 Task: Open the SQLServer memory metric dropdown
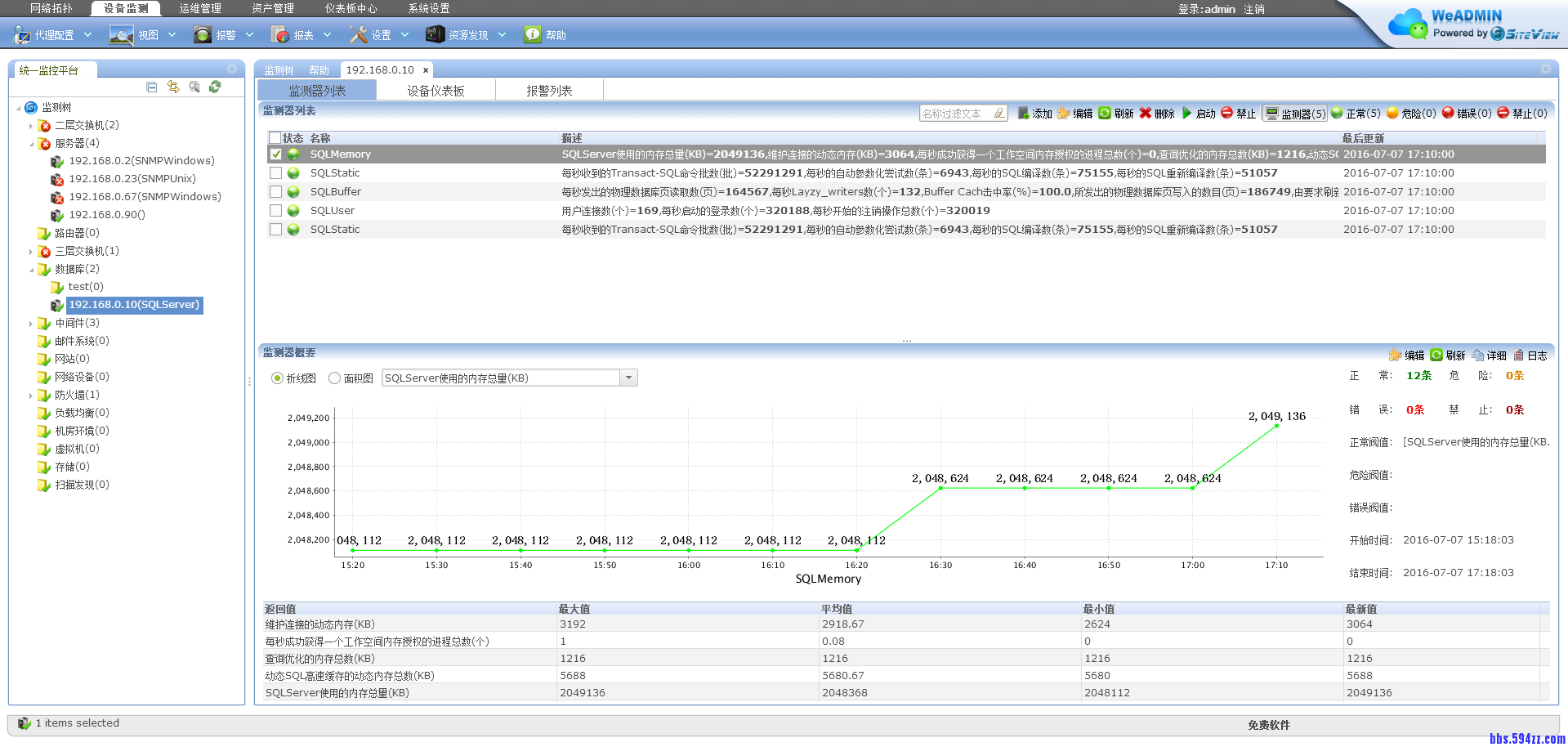pyautogui.click(x=628, y=378)
